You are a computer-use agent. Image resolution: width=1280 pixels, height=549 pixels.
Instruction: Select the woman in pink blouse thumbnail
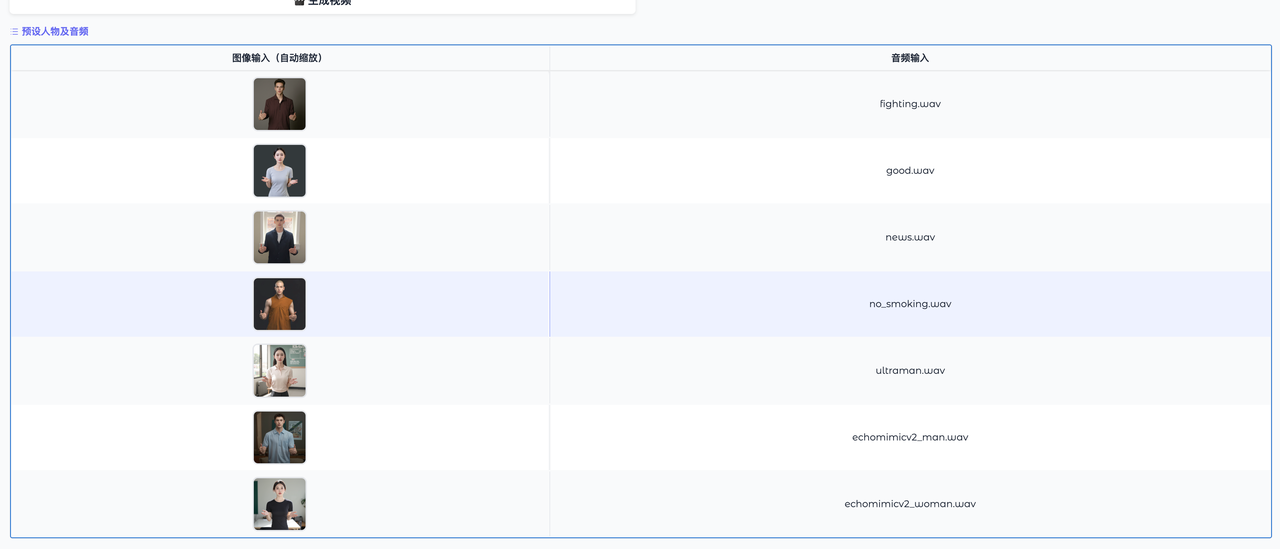[279, 371]
